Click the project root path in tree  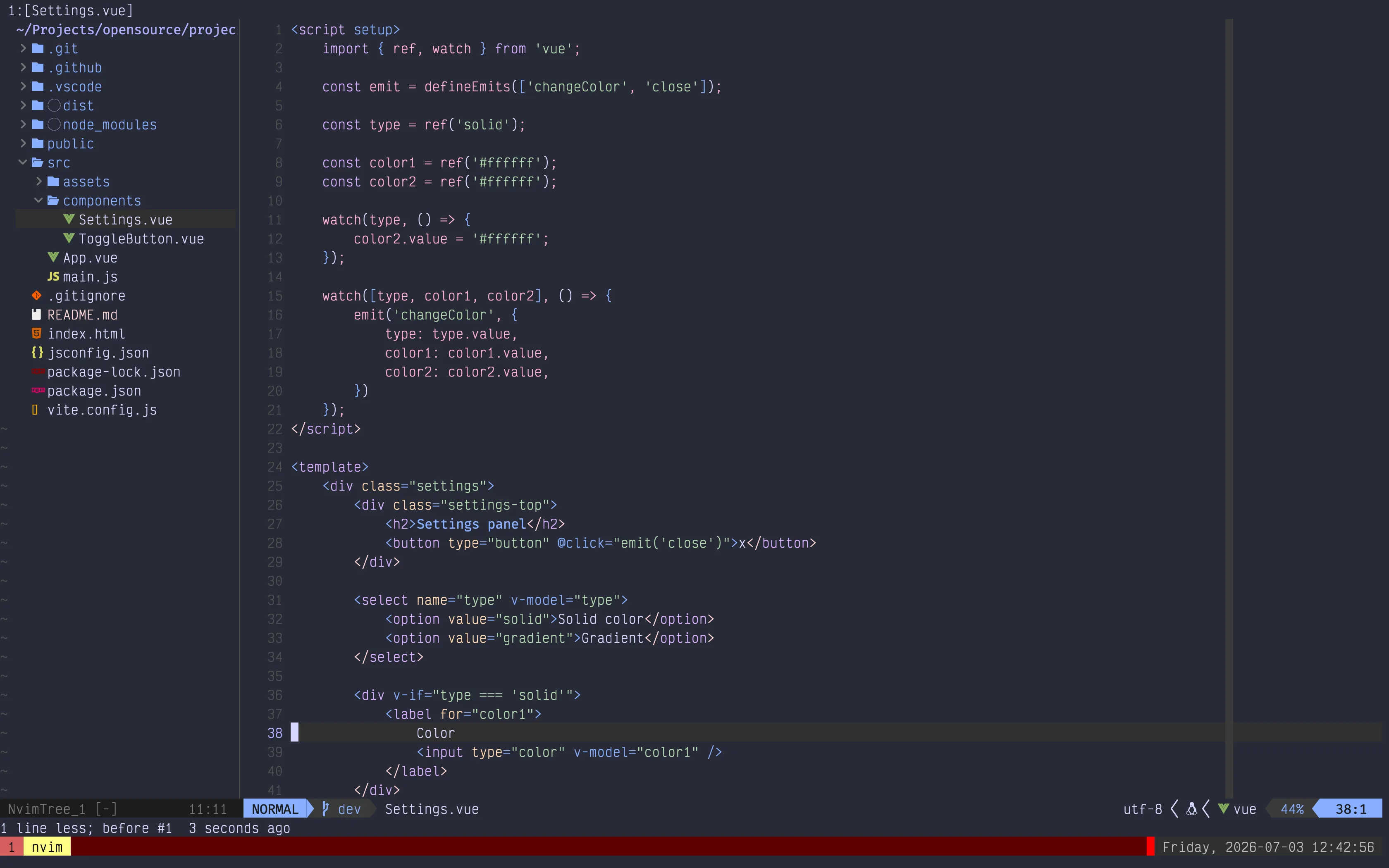[126, 29]
